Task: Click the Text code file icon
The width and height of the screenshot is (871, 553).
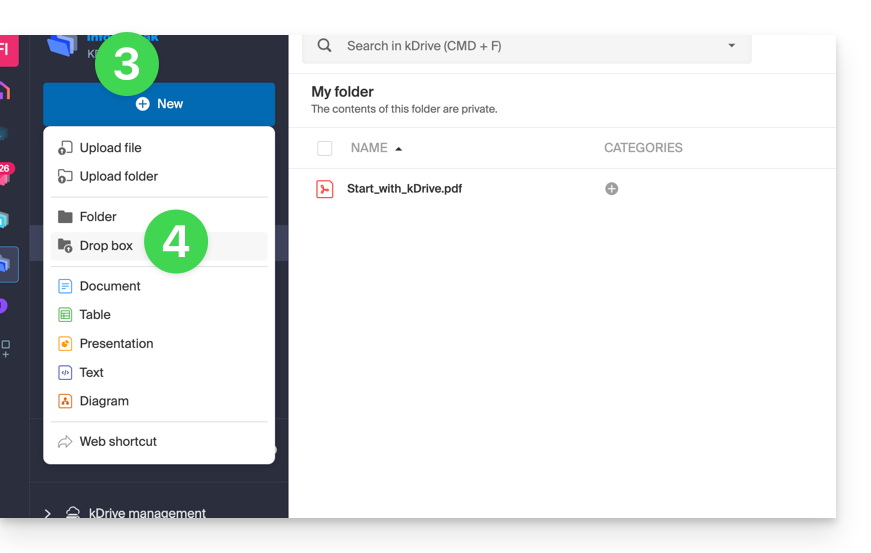Action: click(65, 373)
